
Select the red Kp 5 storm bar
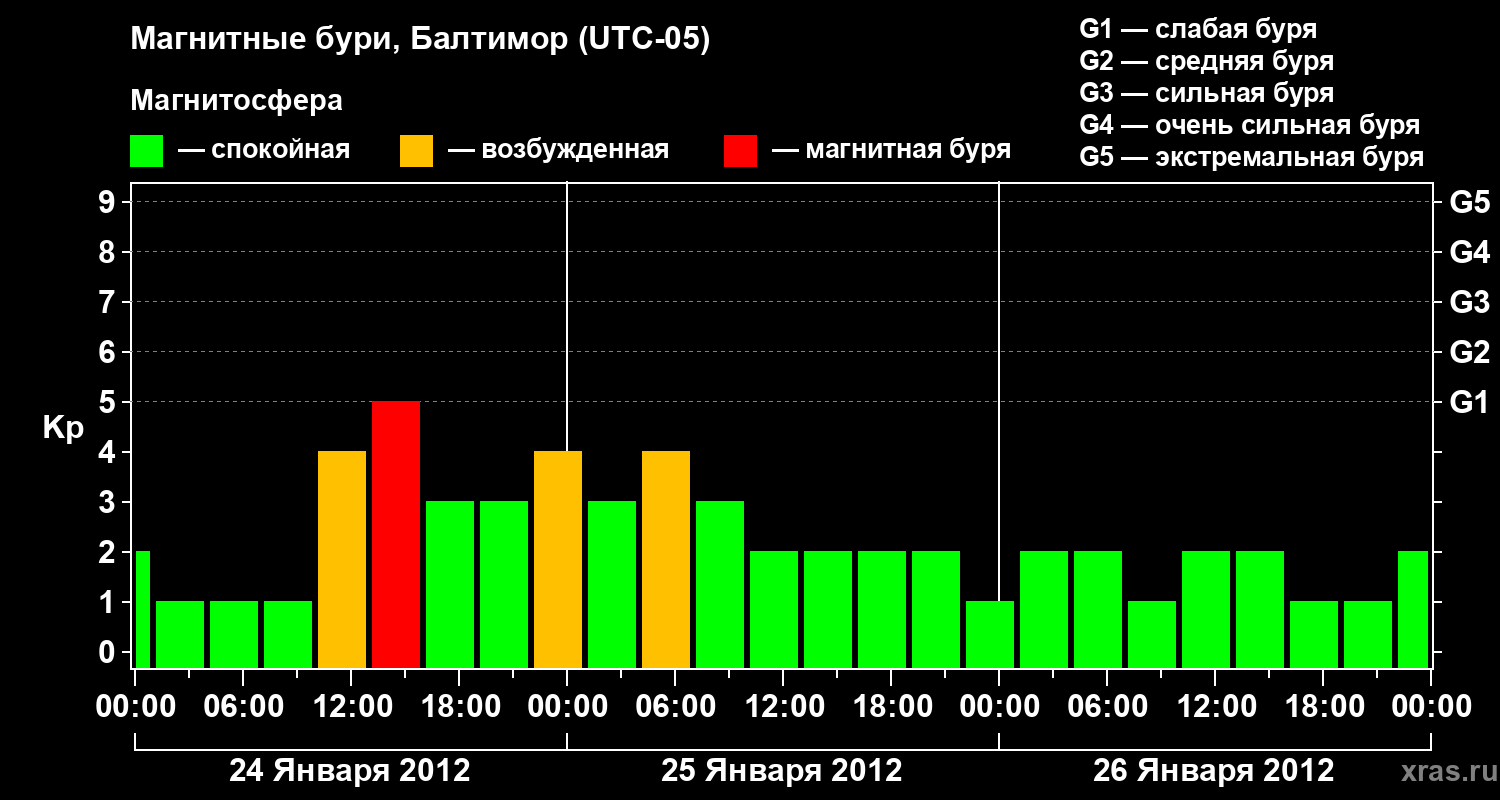pos(396,535)
